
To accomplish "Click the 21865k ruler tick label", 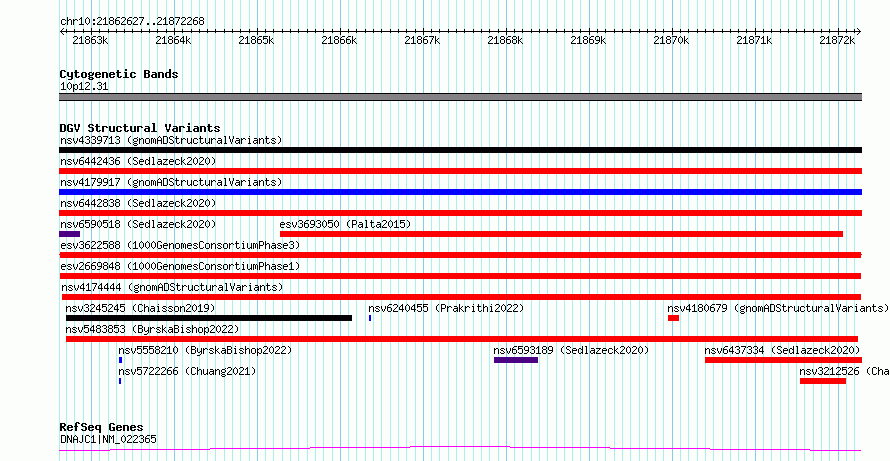I will point(257,40).
